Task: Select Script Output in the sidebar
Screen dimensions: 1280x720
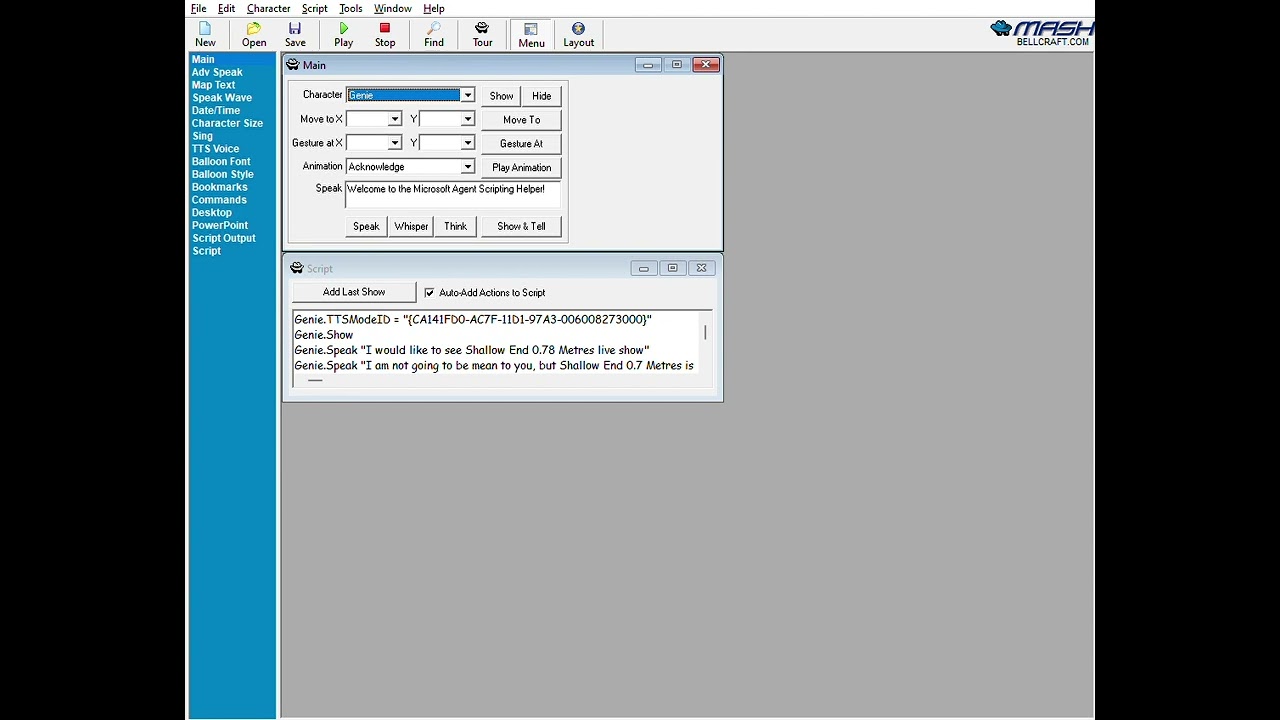Action: 224,238
